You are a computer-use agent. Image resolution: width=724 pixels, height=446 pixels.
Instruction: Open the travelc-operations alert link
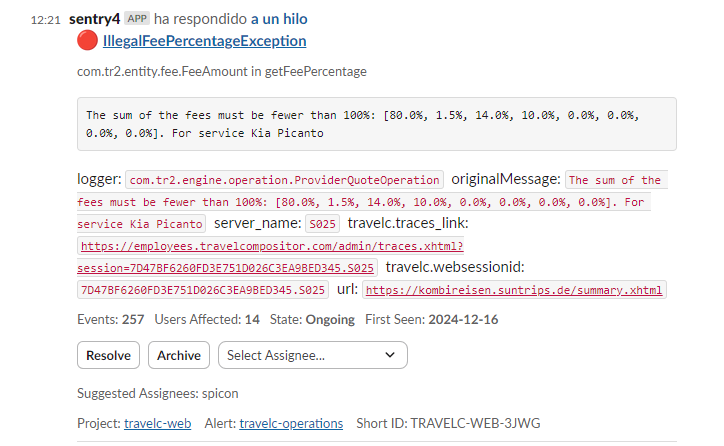[x=291, y=423]
